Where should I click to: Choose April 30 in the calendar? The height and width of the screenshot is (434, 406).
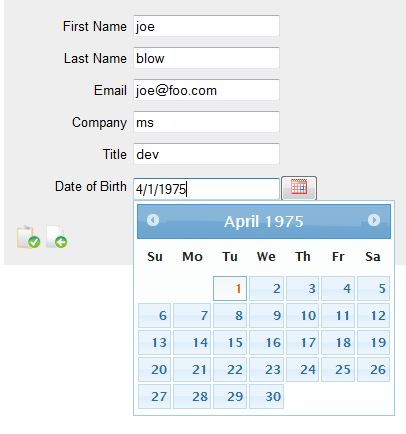click(x=266, y=396)
